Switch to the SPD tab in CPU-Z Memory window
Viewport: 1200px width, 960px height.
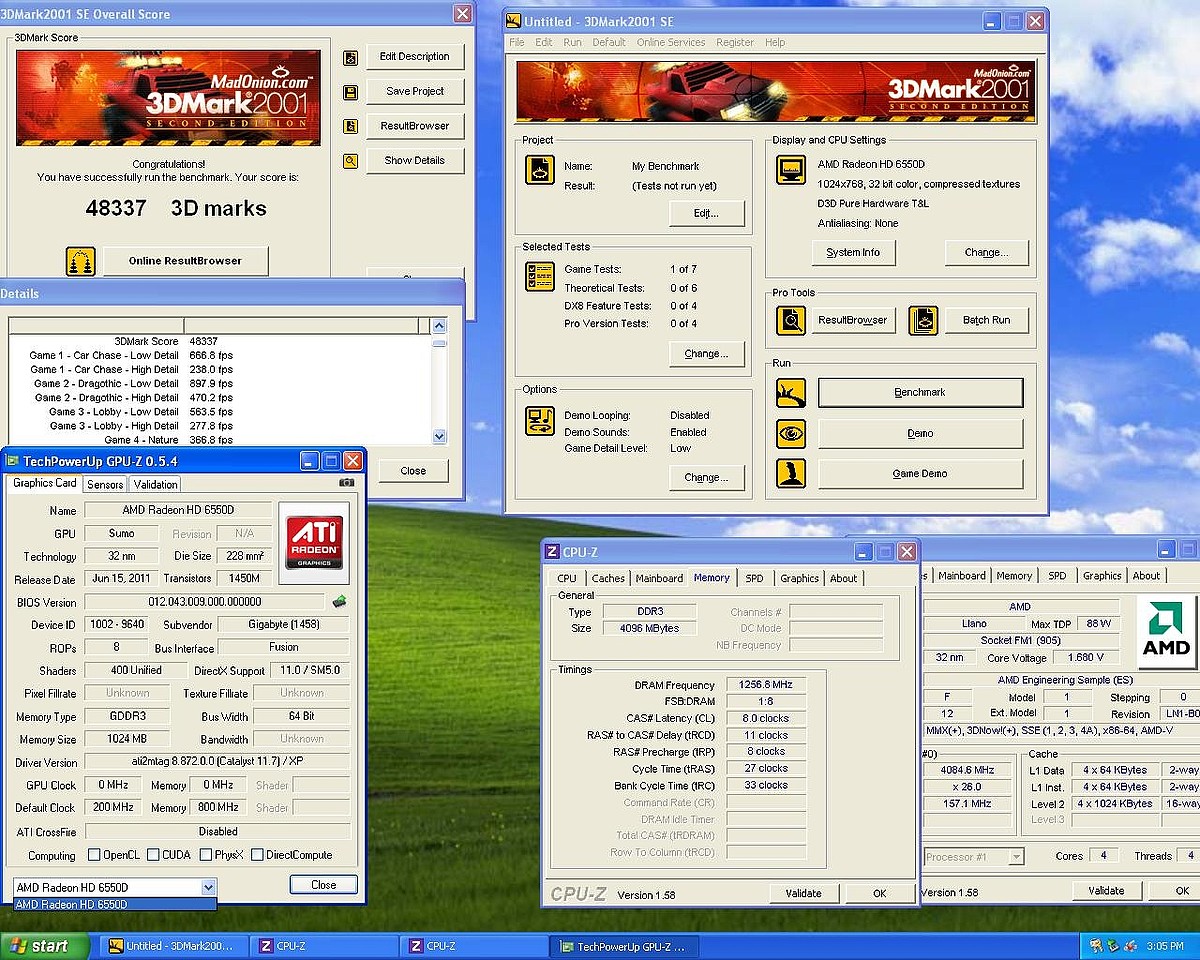coord(754,579)
